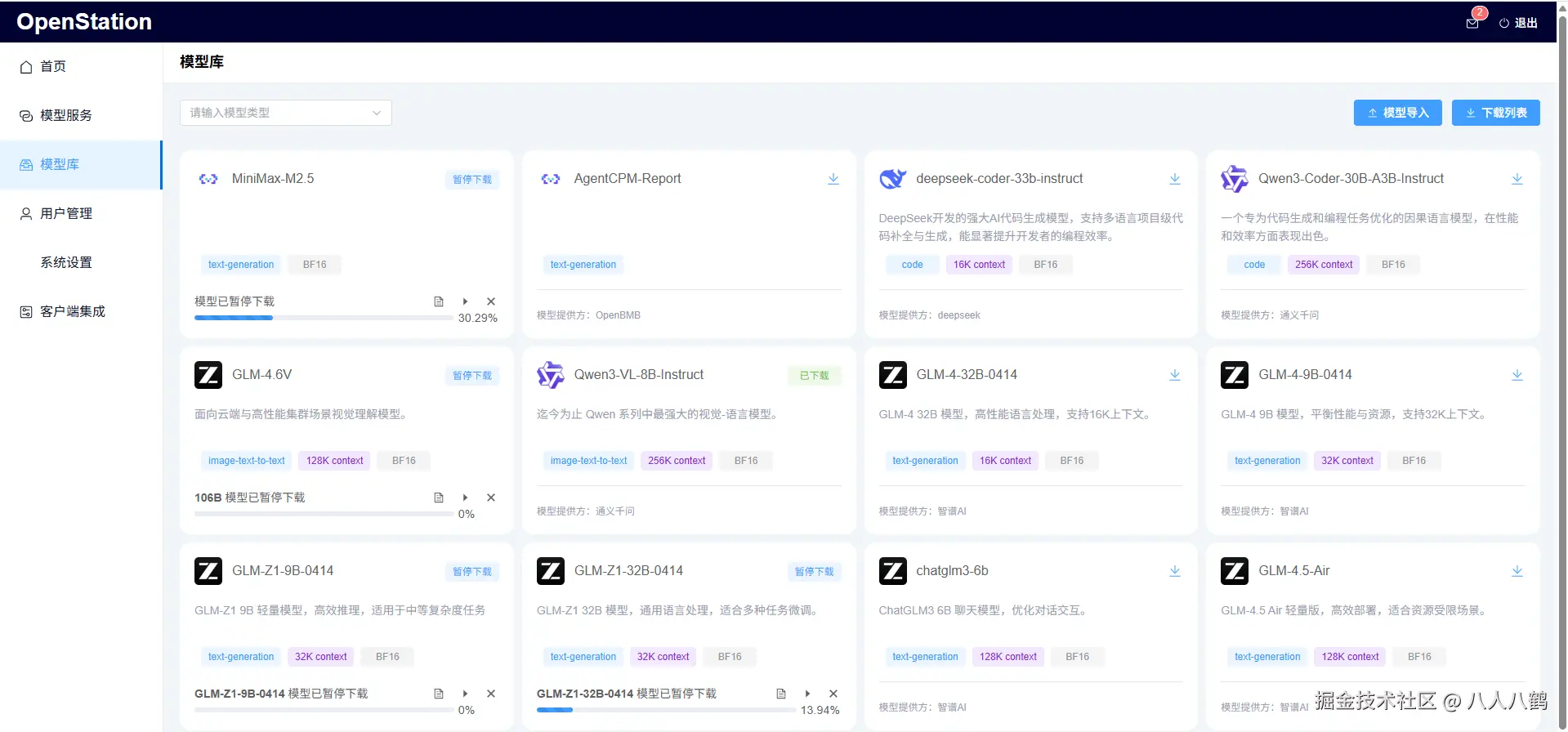Select 模型库 sidebar item

coord(81,164)
